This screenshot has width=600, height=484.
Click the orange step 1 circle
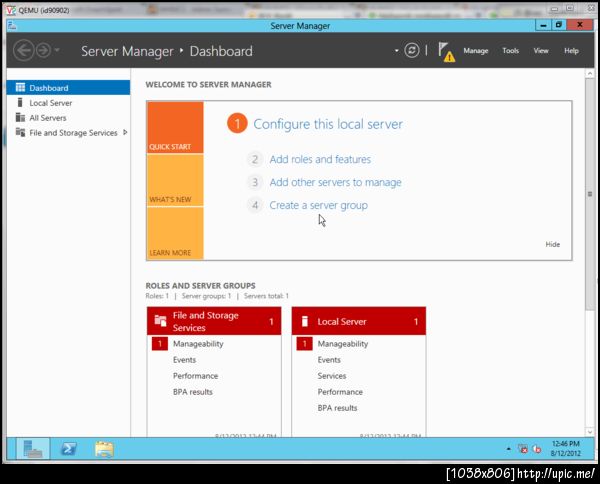point(237,124)
